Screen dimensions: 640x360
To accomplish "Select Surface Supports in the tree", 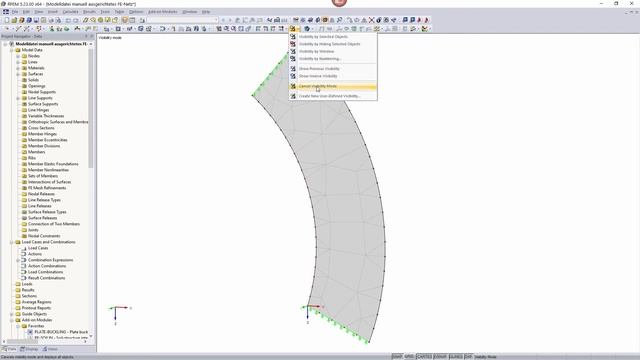I will click(x=43, y=104).
